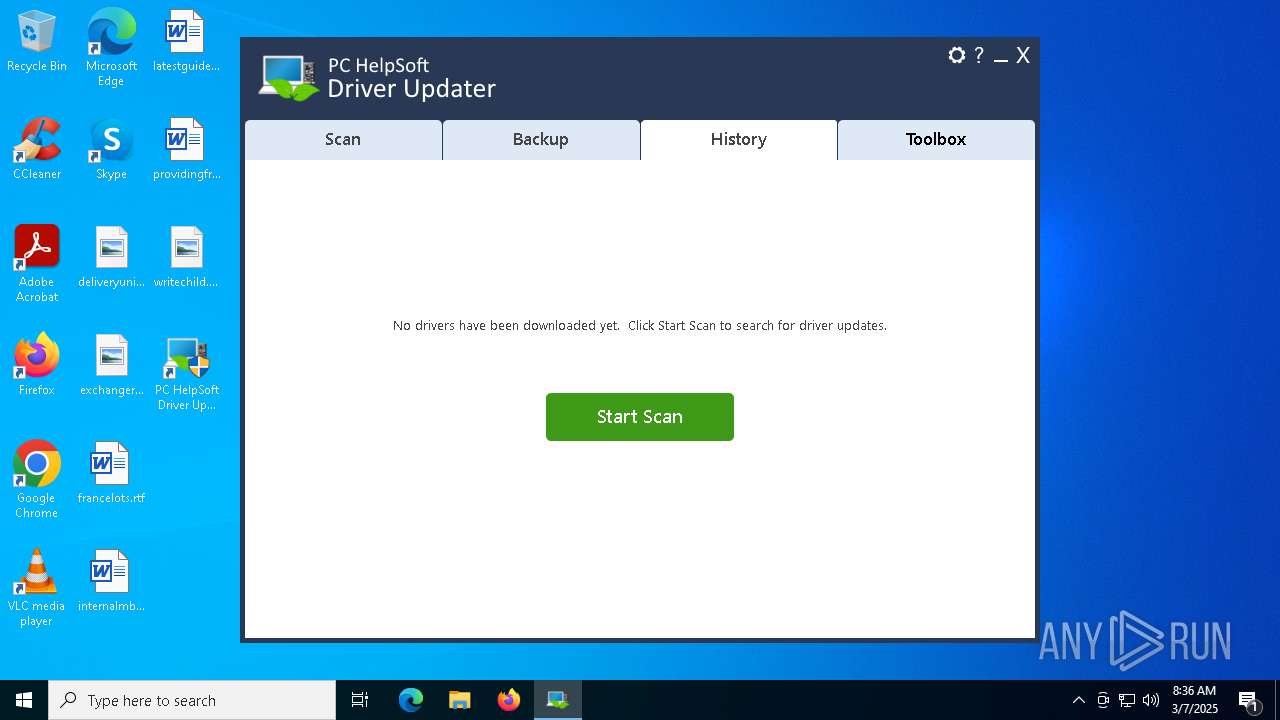The image size is (1280, 720).
Task: Select CCleaner desktop shortcut
Action: click(x=37, y=150)
